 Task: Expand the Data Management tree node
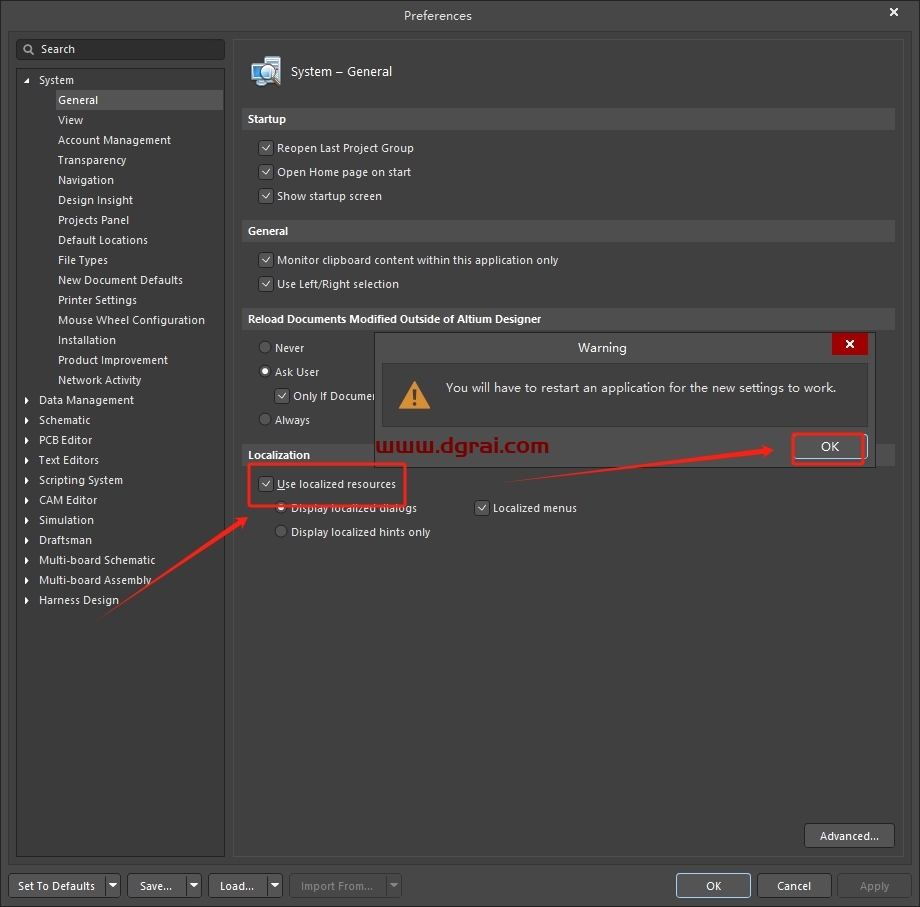click(27, 400)
